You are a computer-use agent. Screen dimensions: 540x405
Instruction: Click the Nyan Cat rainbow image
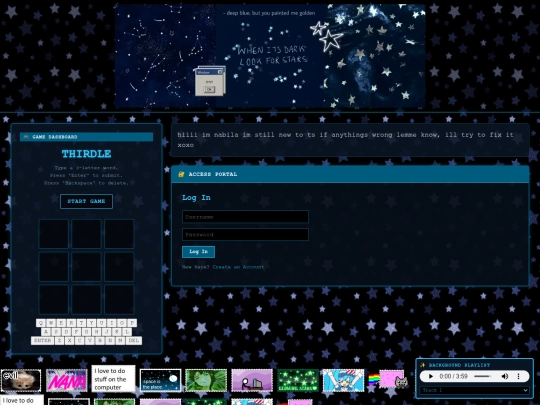[388, 379]
